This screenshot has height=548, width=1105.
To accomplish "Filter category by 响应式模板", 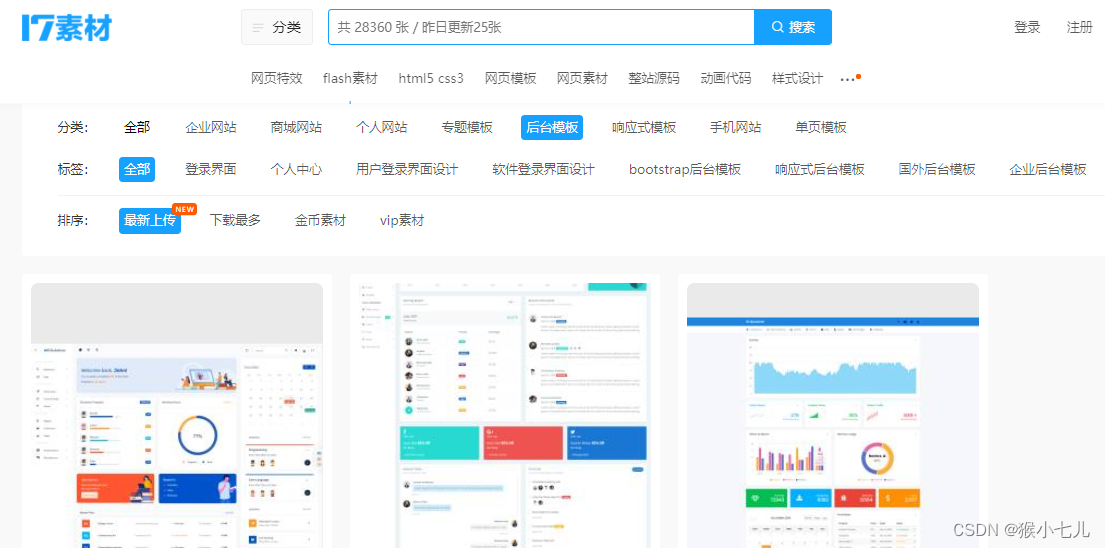I will click(644, 127).
